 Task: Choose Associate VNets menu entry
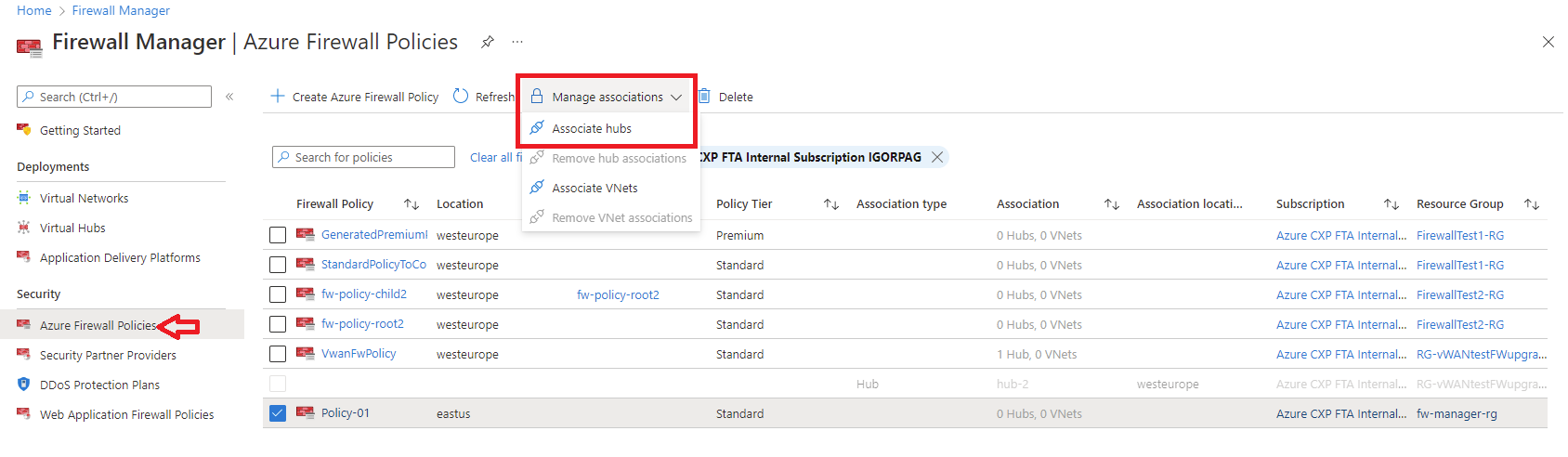click(x=595, y=189)
